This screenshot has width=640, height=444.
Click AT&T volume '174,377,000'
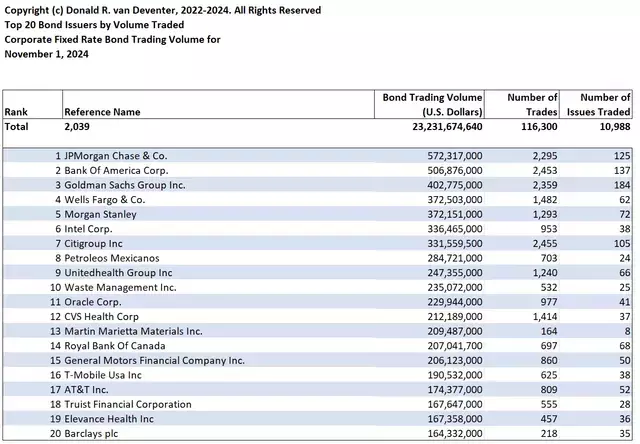[455, 390]
